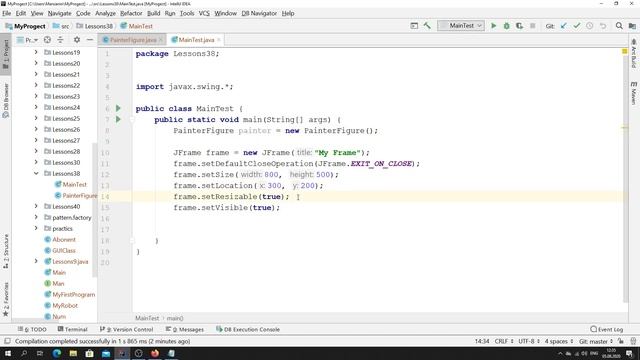Close the PainterFigure.java tab
The width and height of the screenshot is (640, 360).
(x=161, y=40)
